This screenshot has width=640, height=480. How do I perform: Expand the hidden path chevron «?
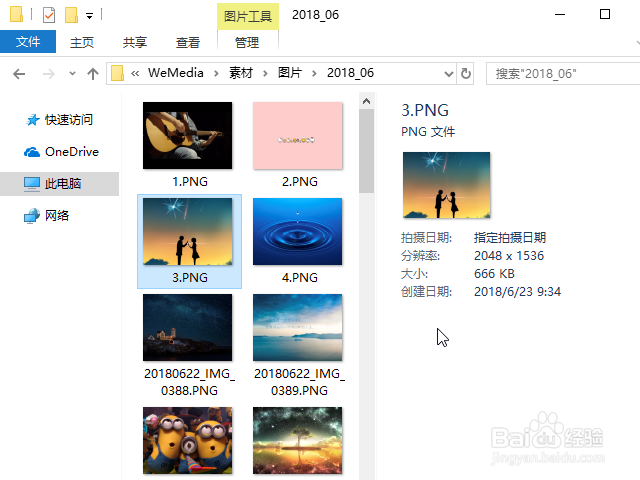click(x=135, y=73)
